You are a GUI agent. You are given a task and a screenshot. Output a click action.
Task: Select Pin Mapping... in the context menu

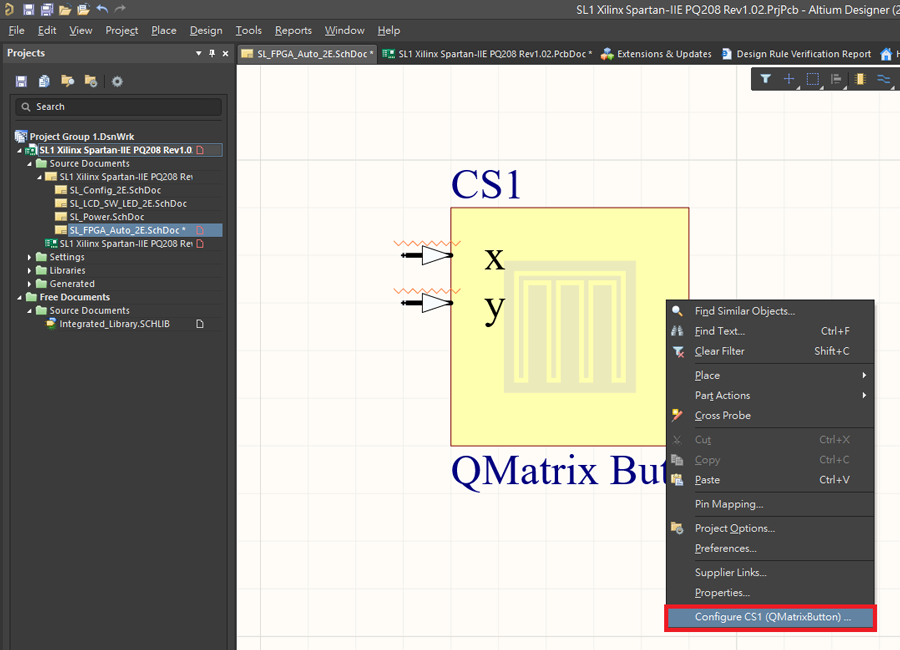pyautogui.click(x=728, y=504)
